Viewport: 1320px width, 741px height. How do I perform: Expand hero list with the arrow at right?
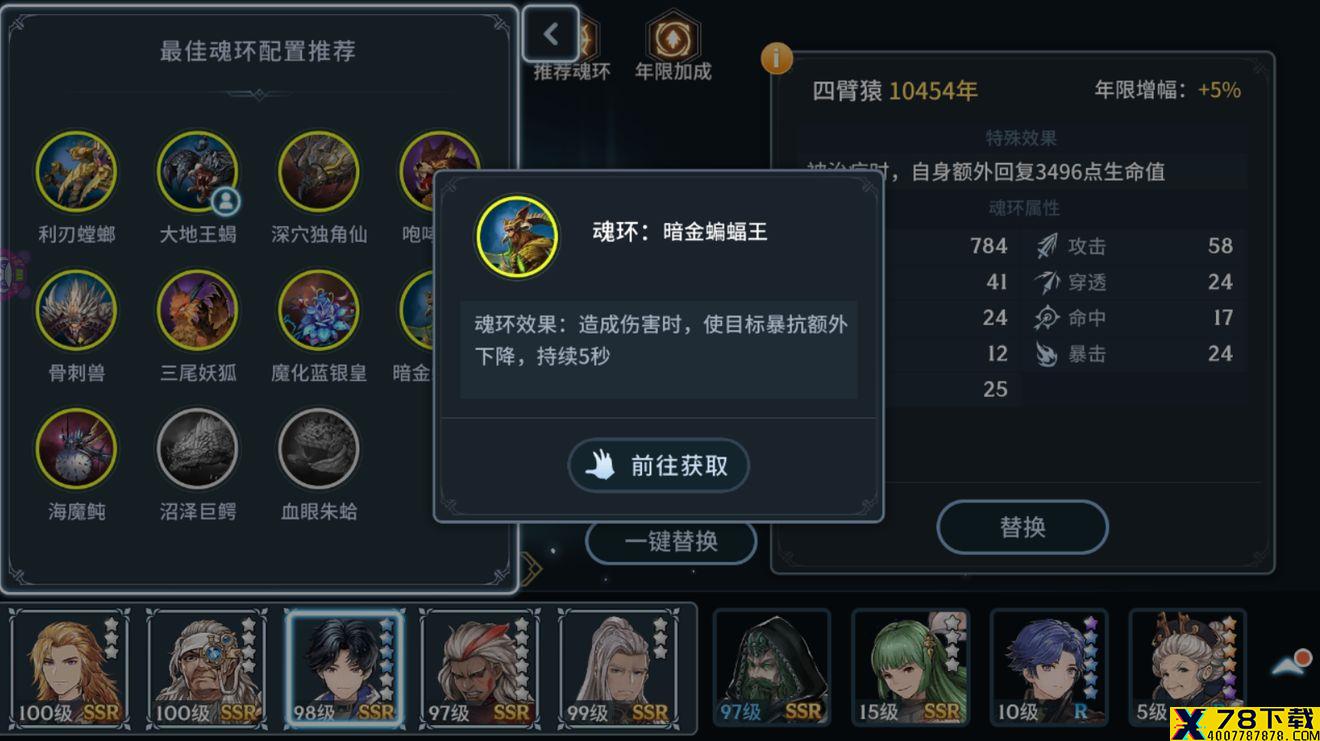point(1290,662)
